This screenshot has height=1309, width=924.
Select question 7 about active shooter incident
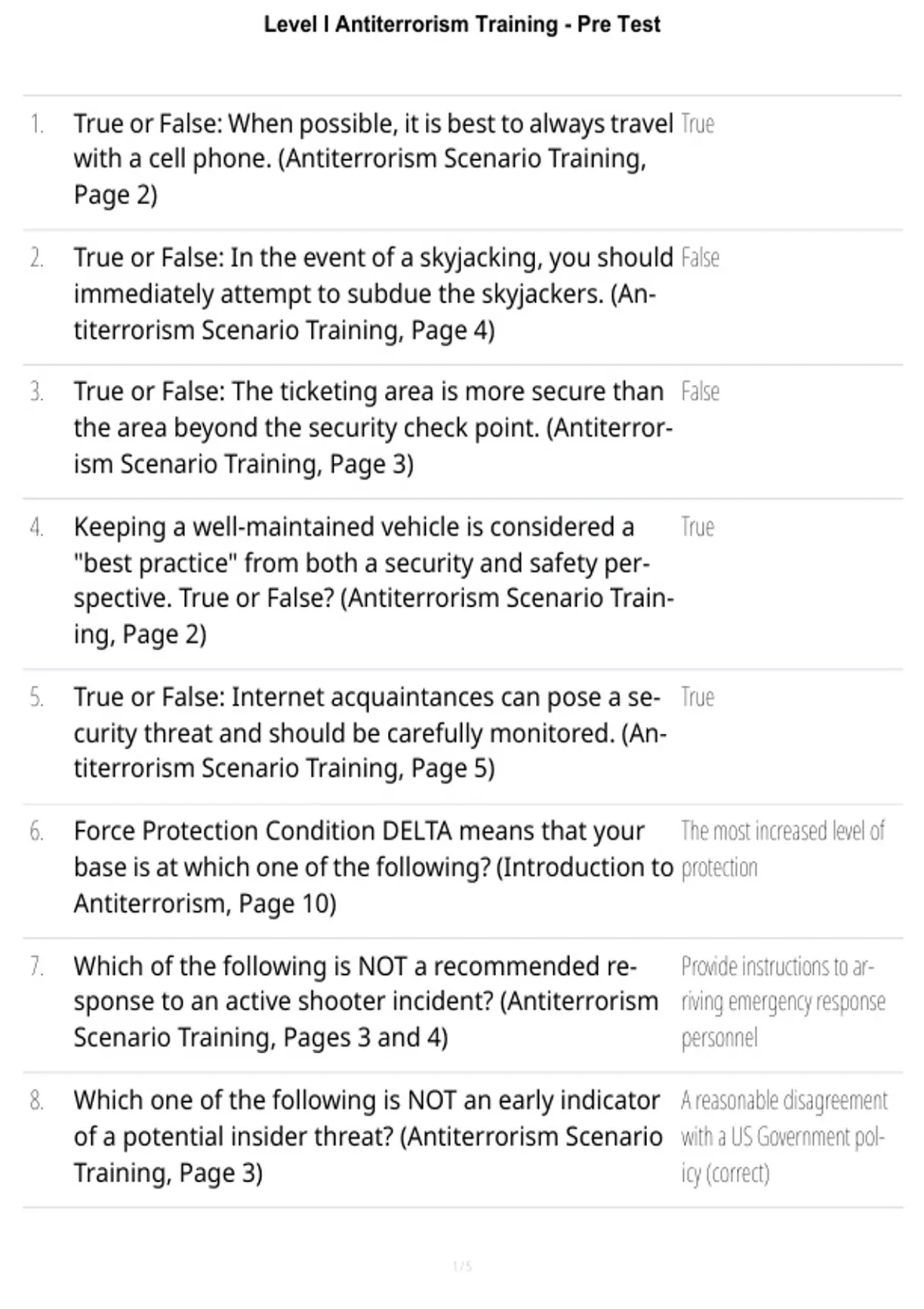(366, 1002)
